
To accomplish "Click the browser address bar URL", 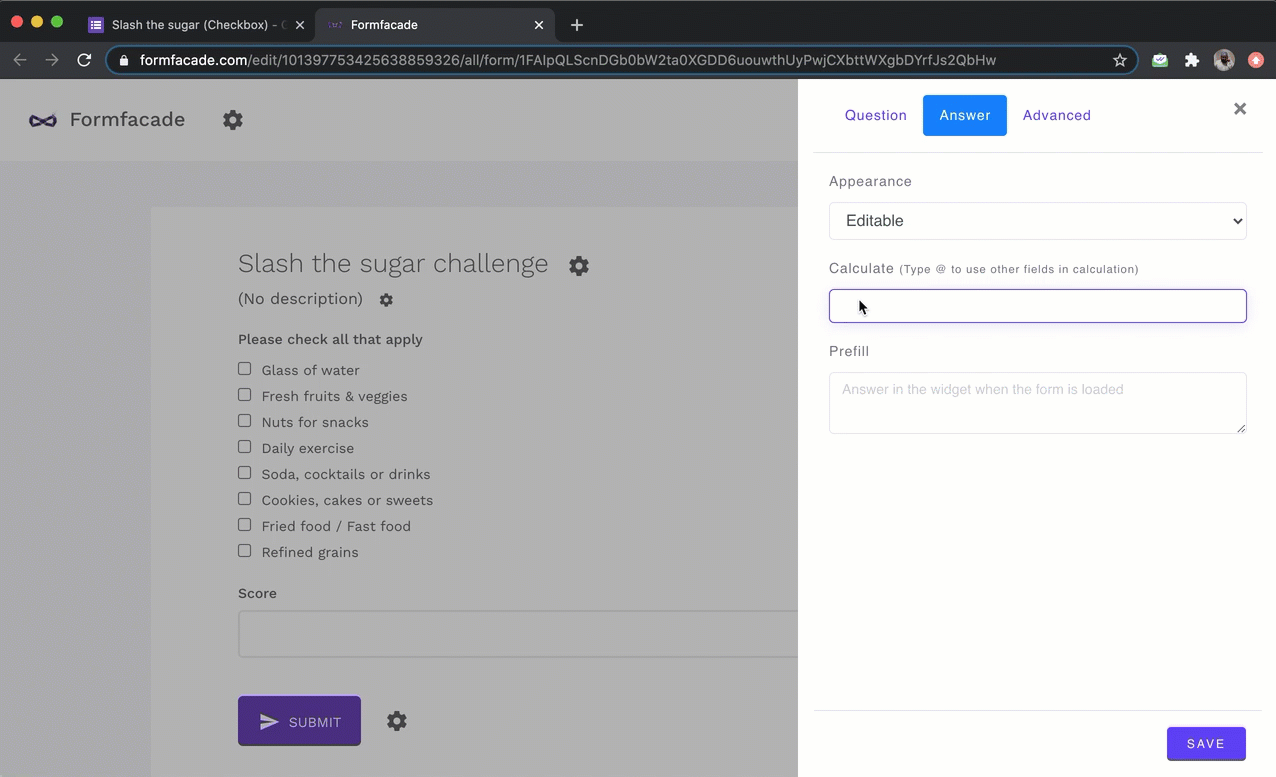I will [x=567, y=60].
